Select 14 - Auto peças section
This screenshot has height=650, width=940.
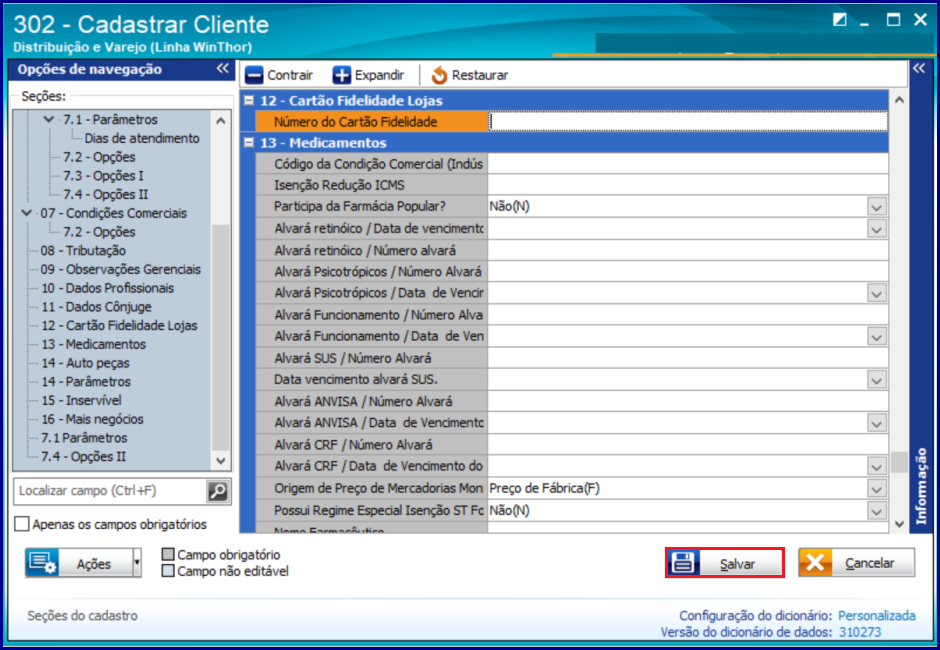tap(85, 363)
